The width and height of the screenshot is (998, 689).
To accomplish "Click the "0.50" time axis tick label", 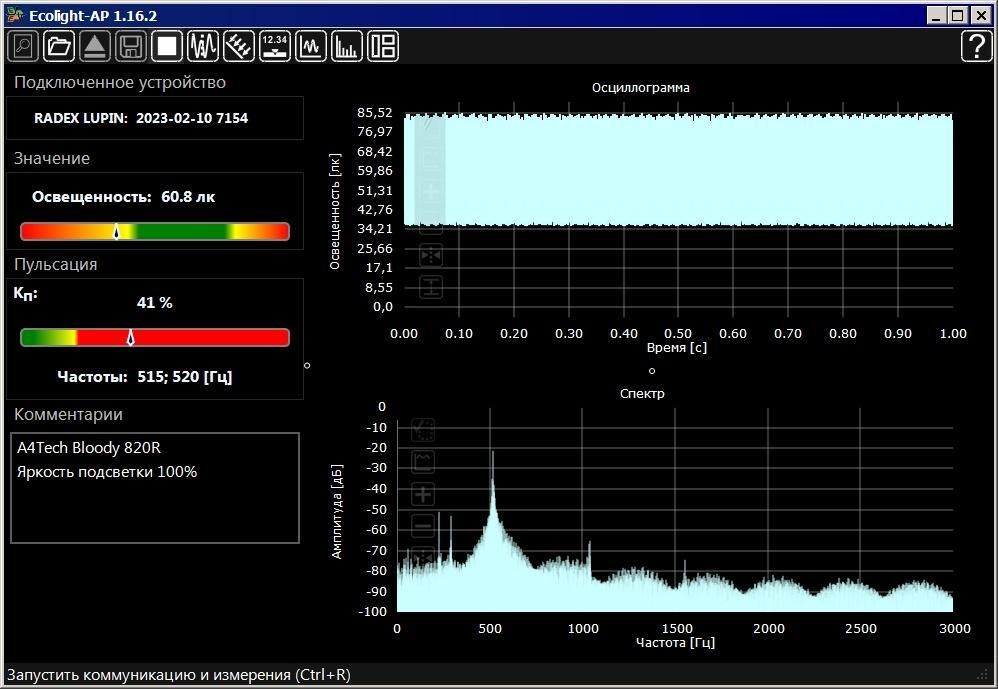I will tap(678, 333).
